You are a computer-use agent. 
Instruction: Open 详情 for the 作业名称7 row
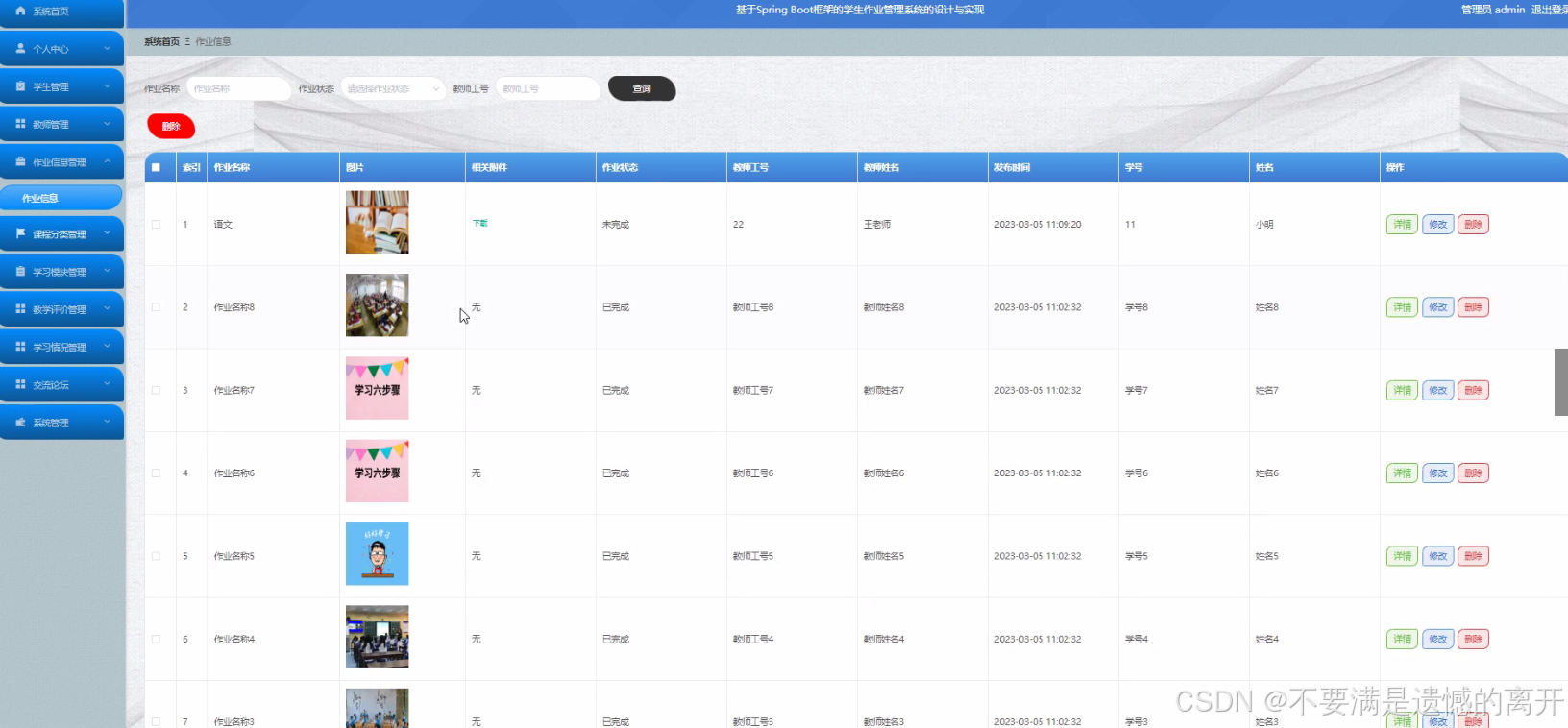coord(1403,390)
